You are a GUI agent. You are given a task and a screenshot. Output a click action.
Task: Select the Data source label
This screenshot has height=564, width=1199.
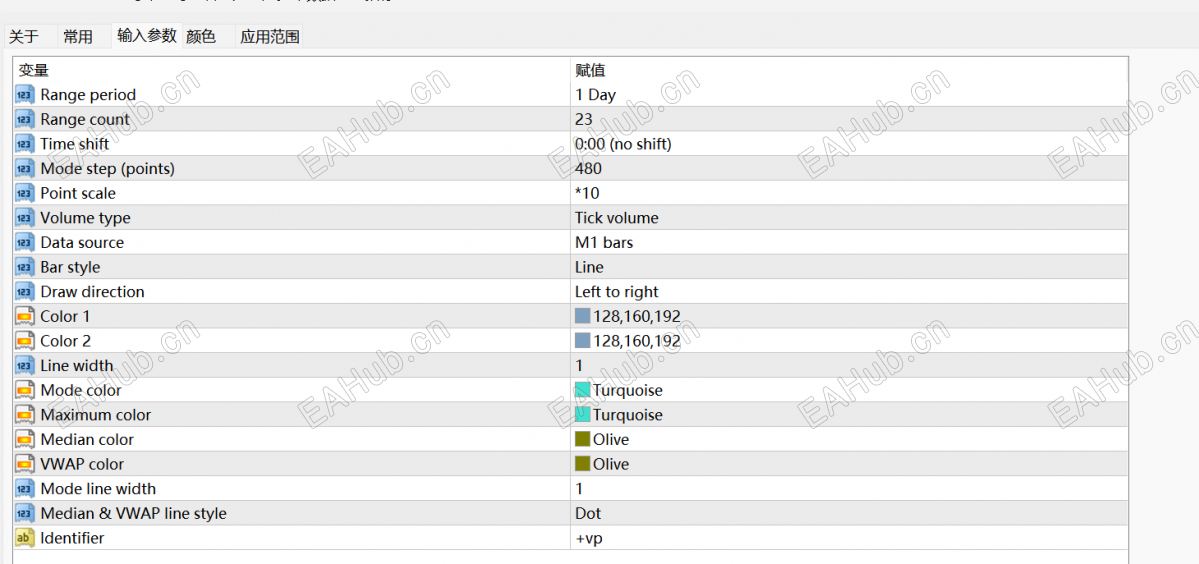[x=82, y=242]
